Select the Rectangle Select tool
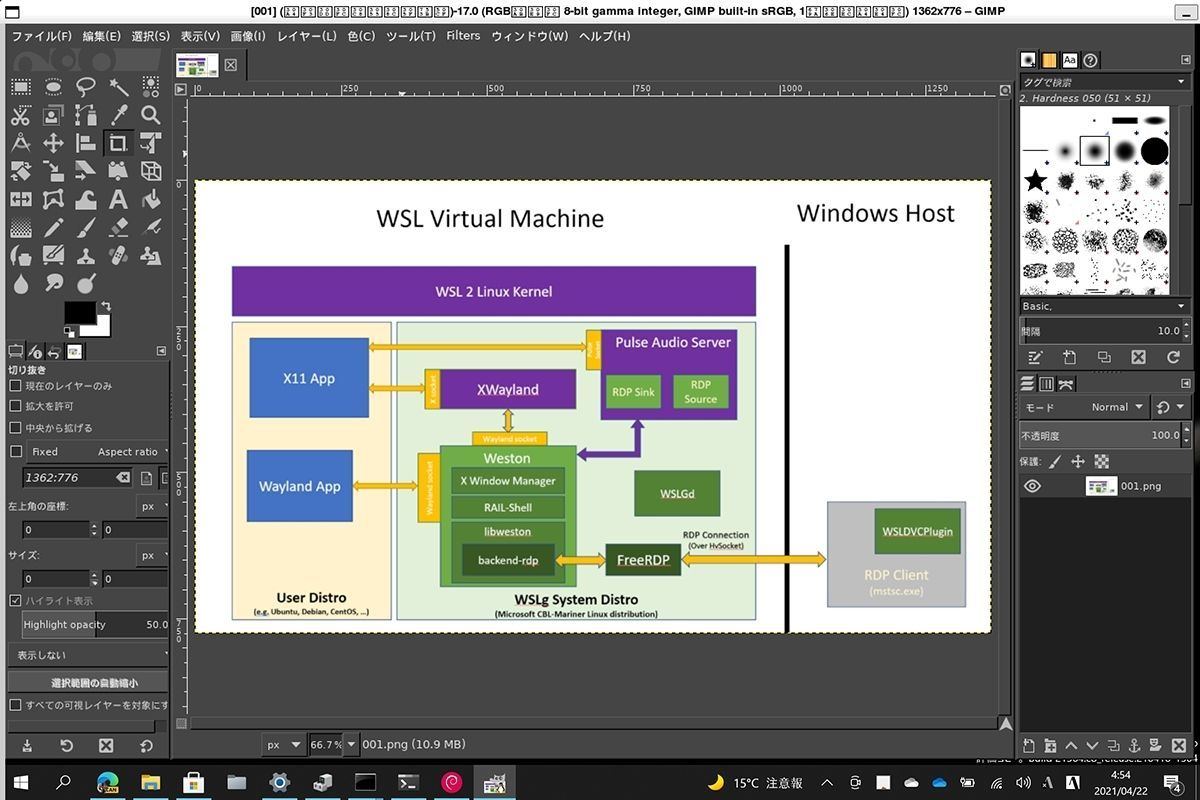Screen dimensions: 1200x800 20,87
